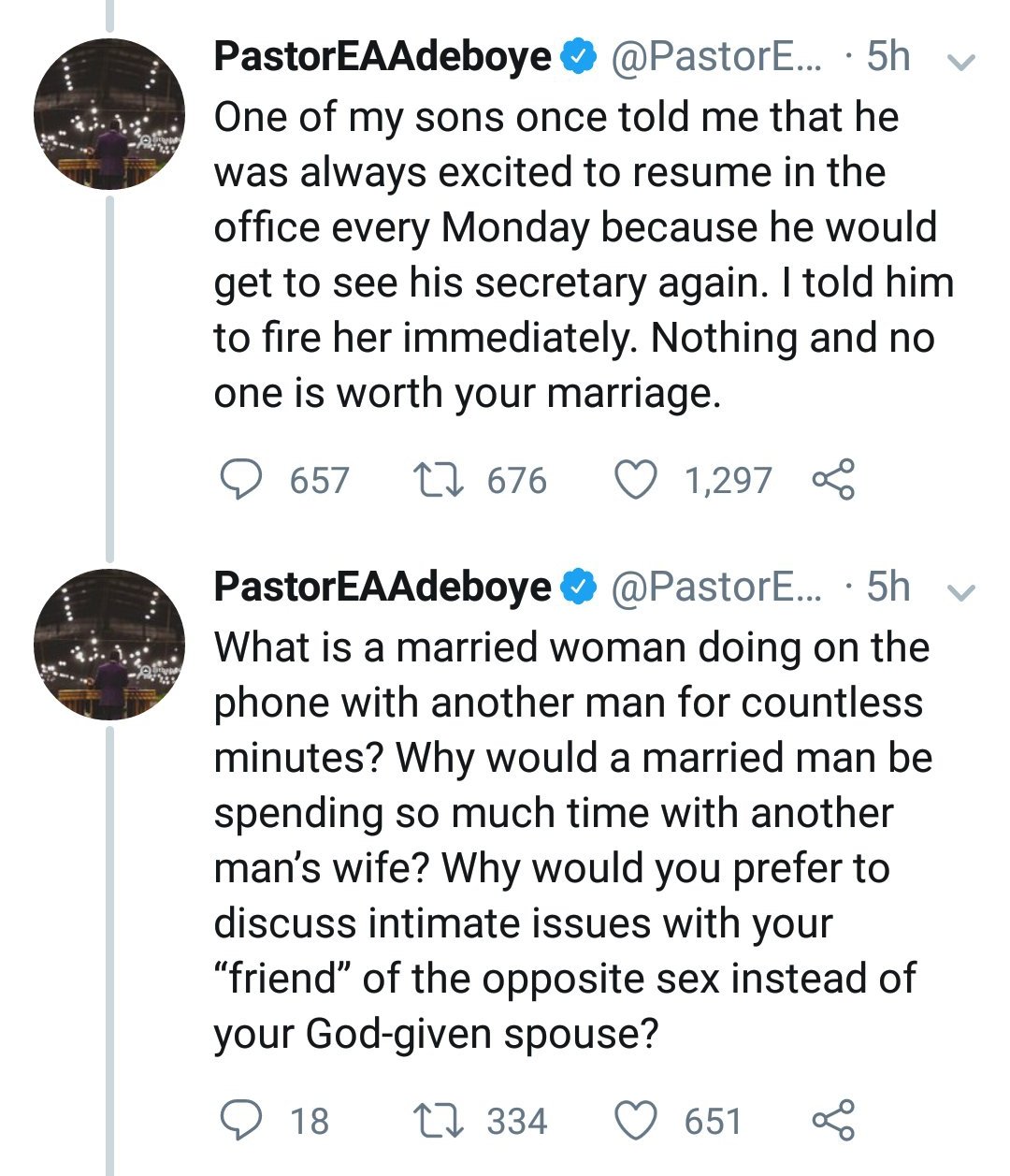Viewport: 1010px width, 1176px height.
Task: Open the tweet text about son's secretary
Action: click(580, 254)
